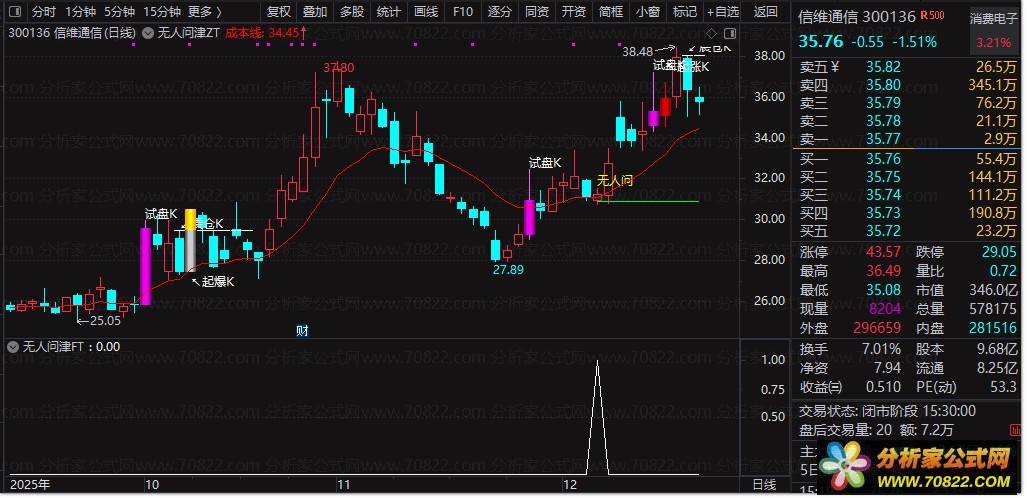Click the 25.05 low price marker
This screenshot has width=1027, height=498.
coord(105,320)
